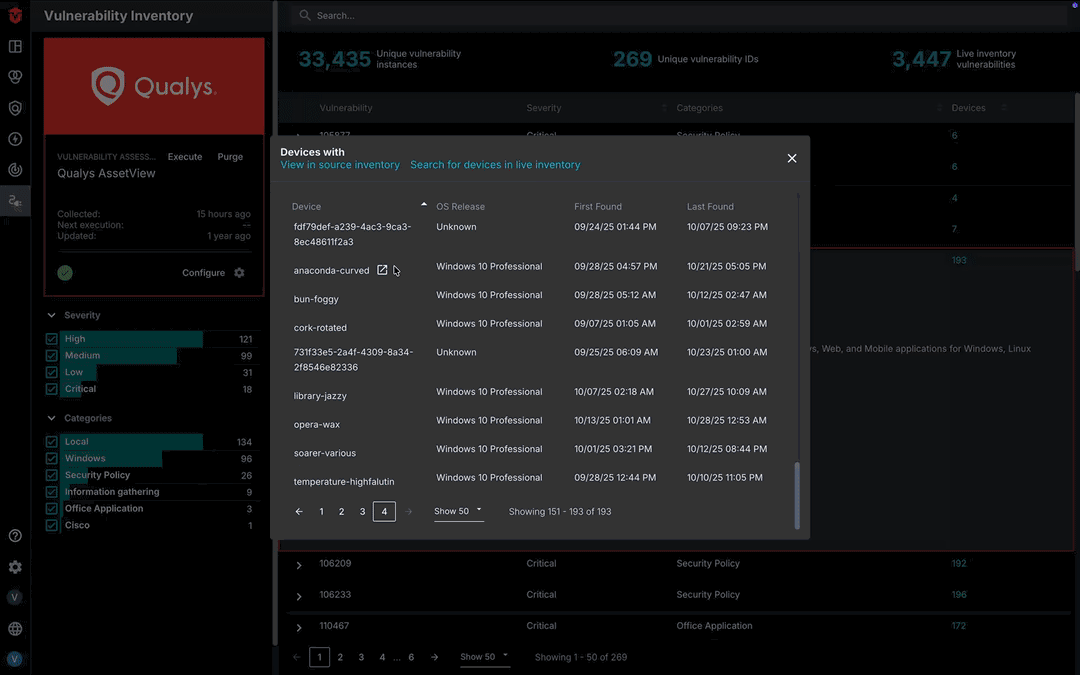
Task: Click the globe icon near sidebar bottom
Action: click(15, 628)
